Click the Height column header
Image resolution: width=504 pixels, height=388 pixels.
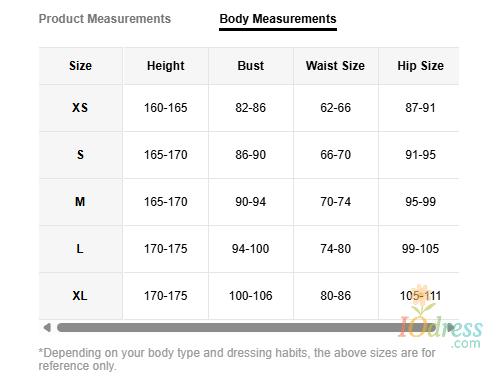point(166,66)
